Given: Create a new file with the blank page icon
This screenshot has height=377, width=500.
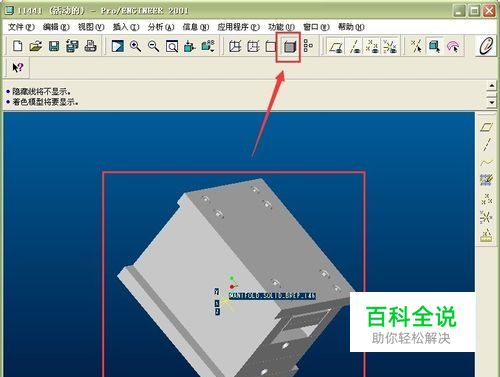Looking at the screenshot, I should [17, 46].
